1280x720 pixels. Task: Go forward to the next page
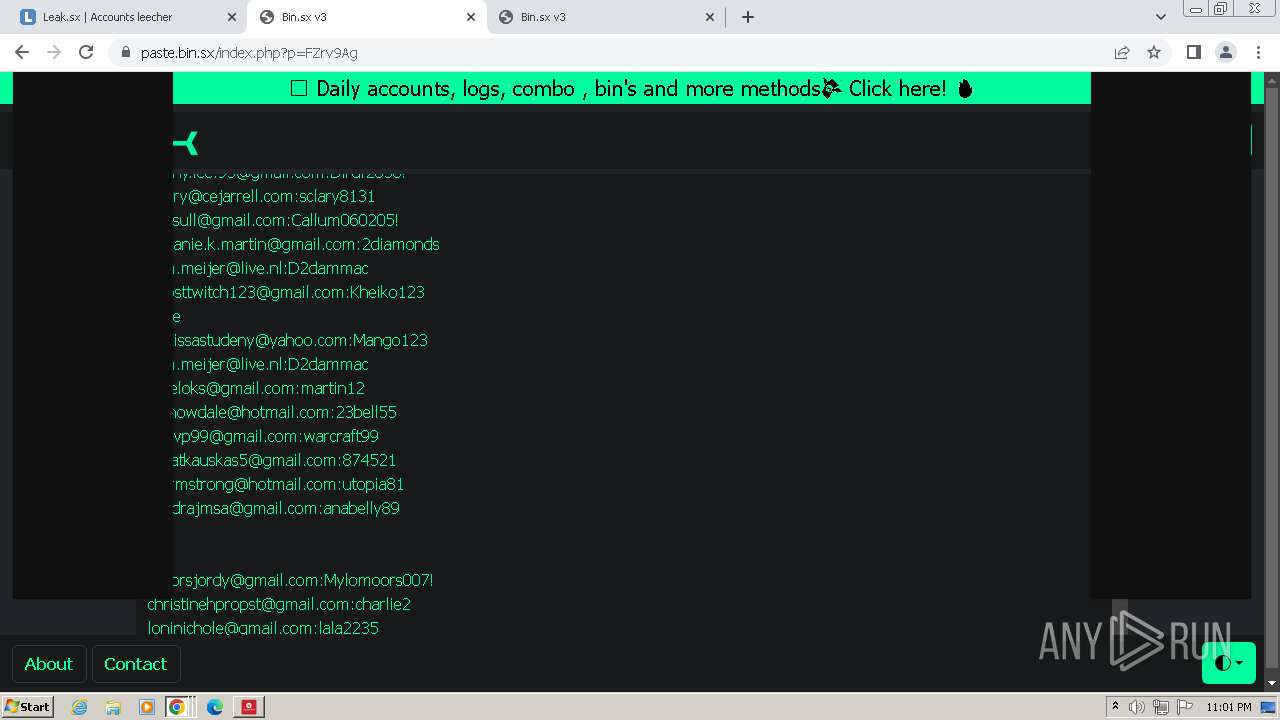point(54,52)
